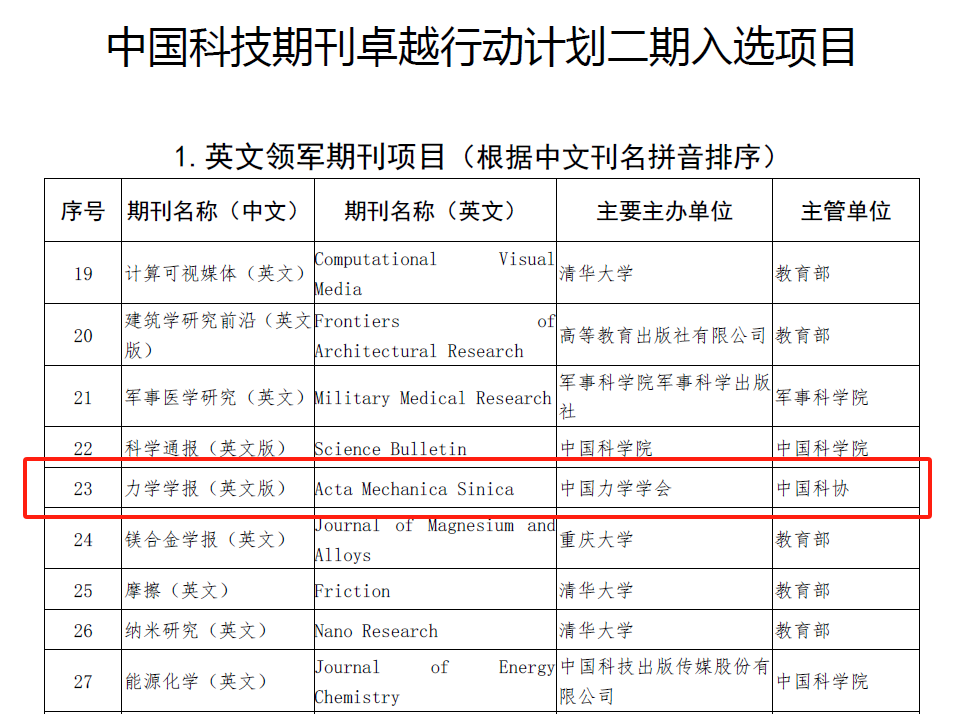Image resolution: width=980 pixels, height=714 pixels.
Task: Click the highlighted Acta Mechanica Sinica entry
Action: pyautogui.click(x=414, y=489)
